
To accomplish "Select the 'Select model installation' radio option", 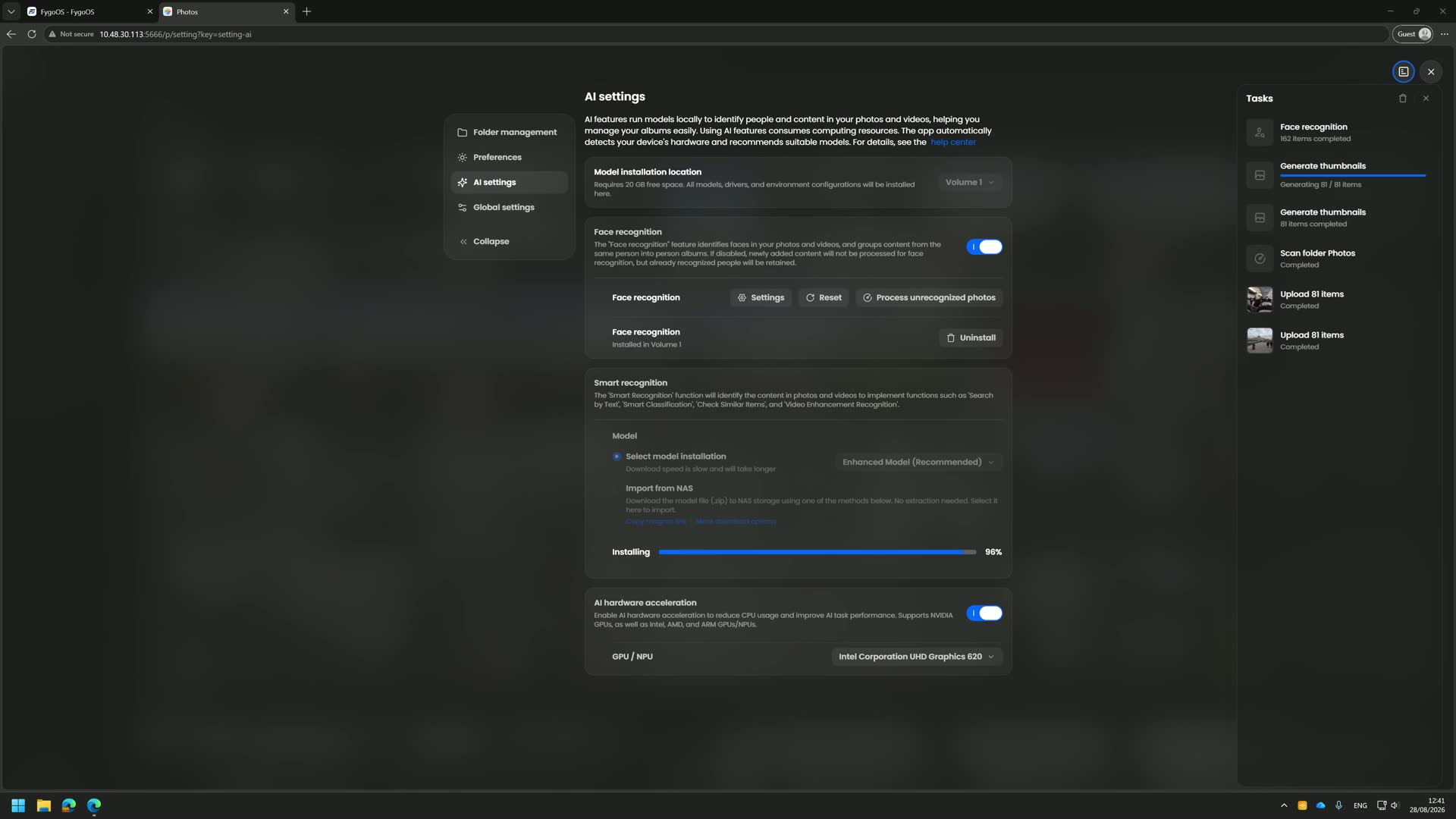I will [x=617, y=457].
